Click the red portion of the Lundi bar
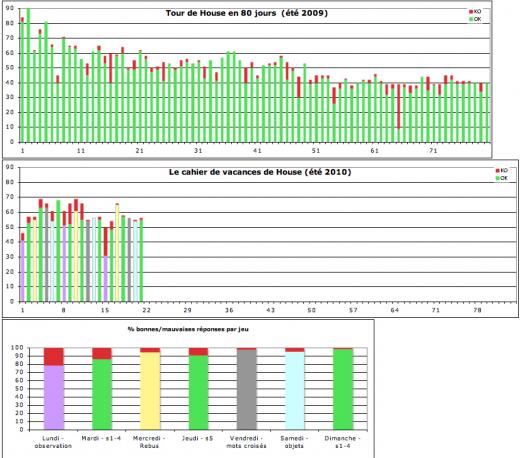Screen dimensions: 520x458 pos(54,357)
